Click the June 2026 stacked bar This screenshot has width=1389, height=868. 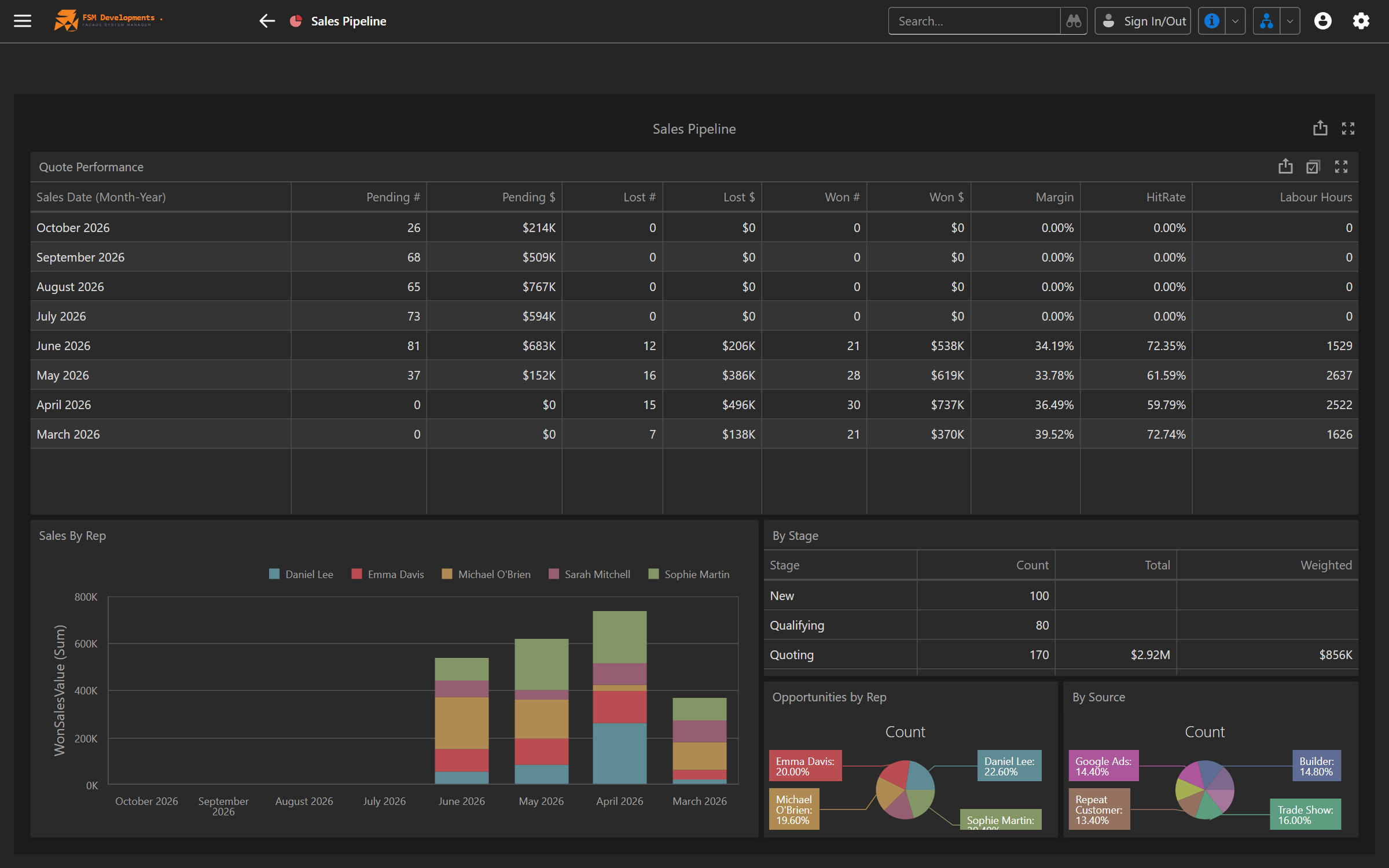coord(462,721)
